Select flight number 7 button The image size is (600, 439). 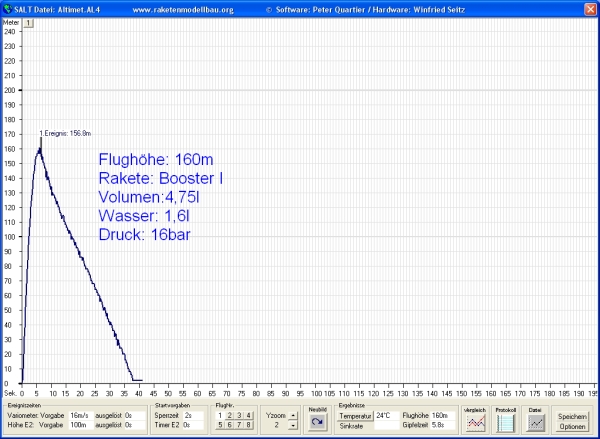tap(241, 426)
